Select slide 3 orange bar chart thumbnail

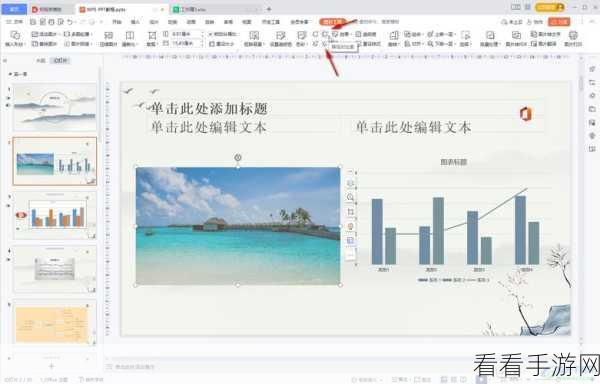[55, 215]
